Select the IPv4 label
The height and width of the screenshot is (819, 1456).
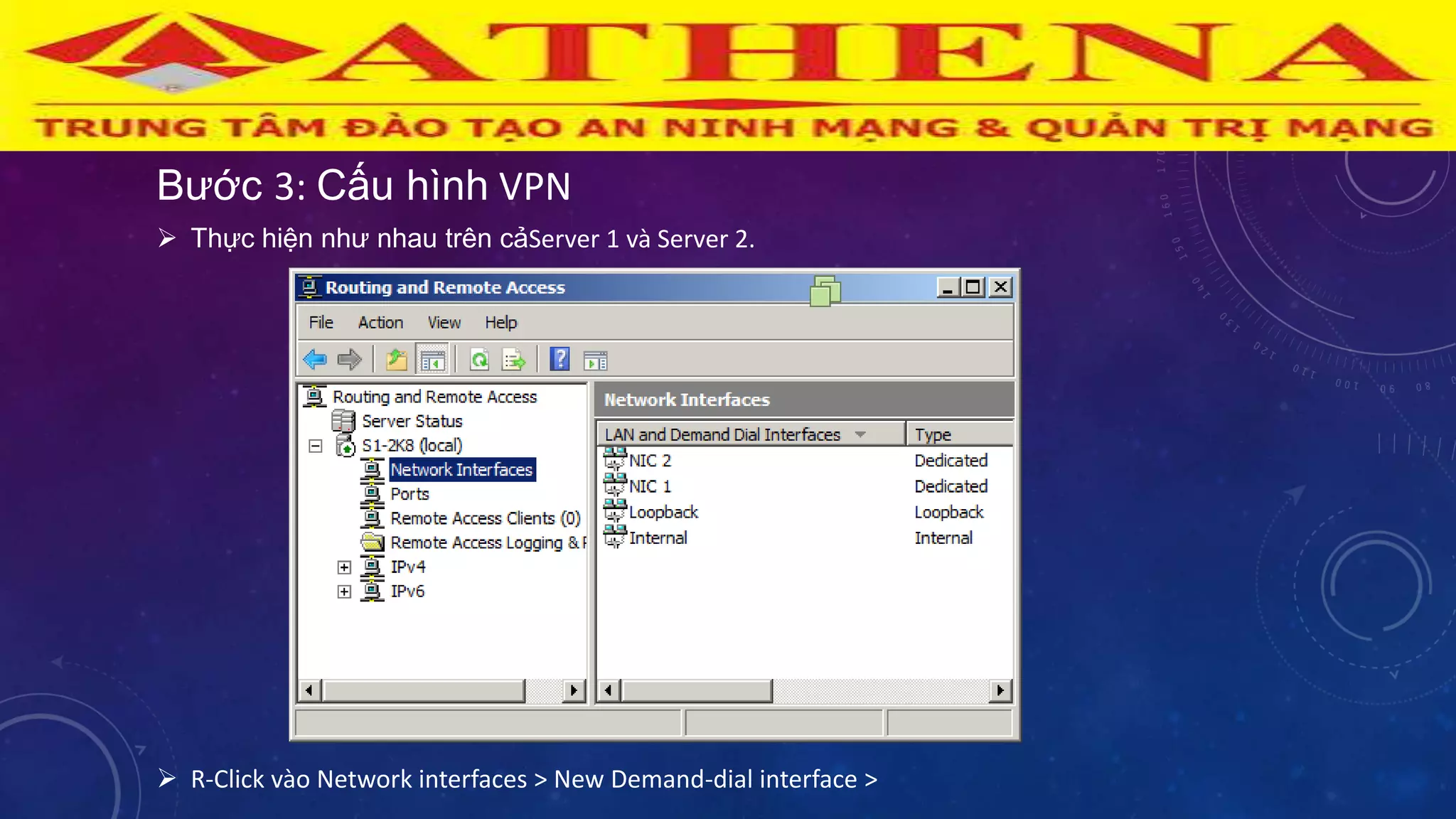click(x=408, y=567)
